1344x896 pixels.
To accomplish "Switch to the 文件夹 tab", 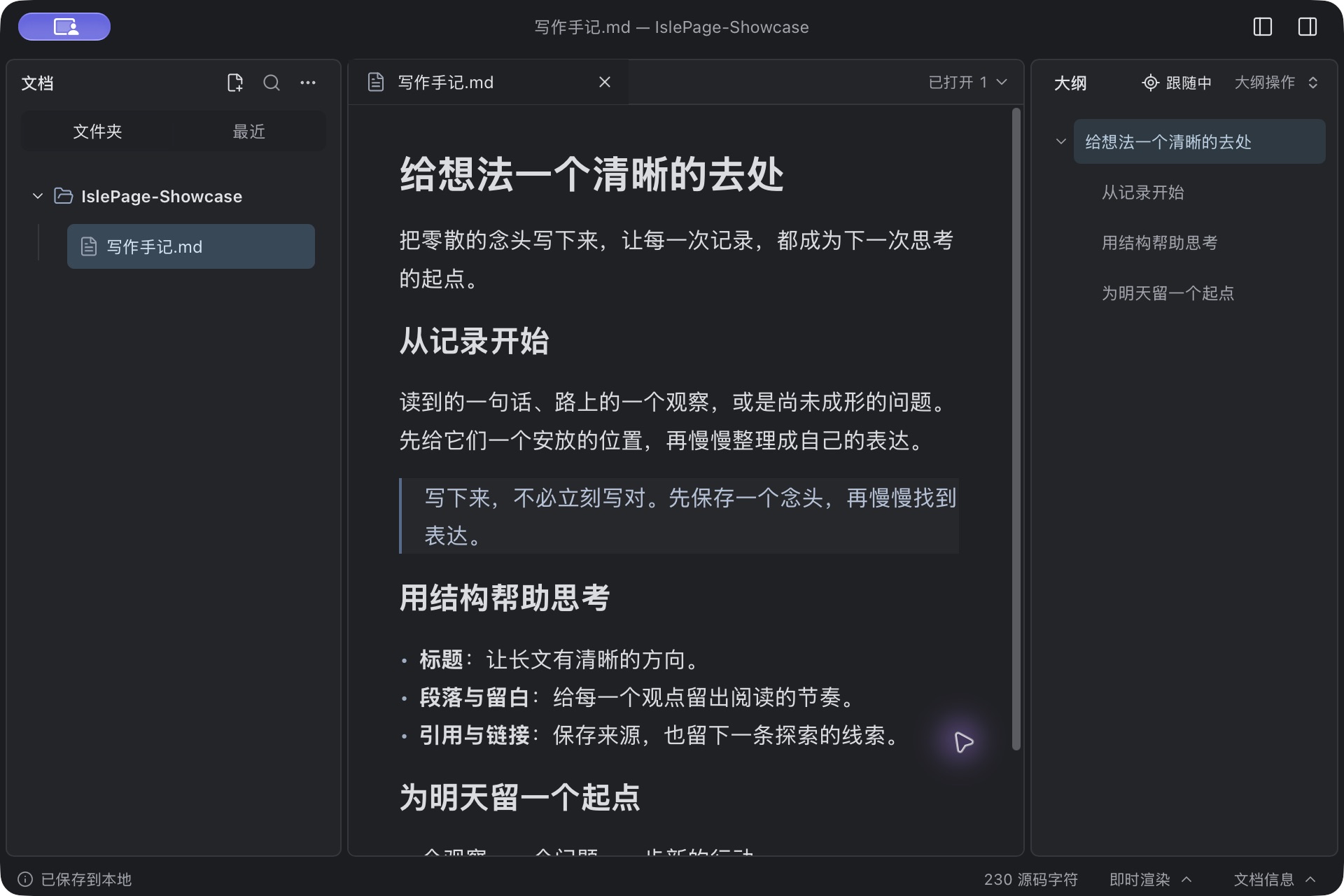I will point(98,132).
